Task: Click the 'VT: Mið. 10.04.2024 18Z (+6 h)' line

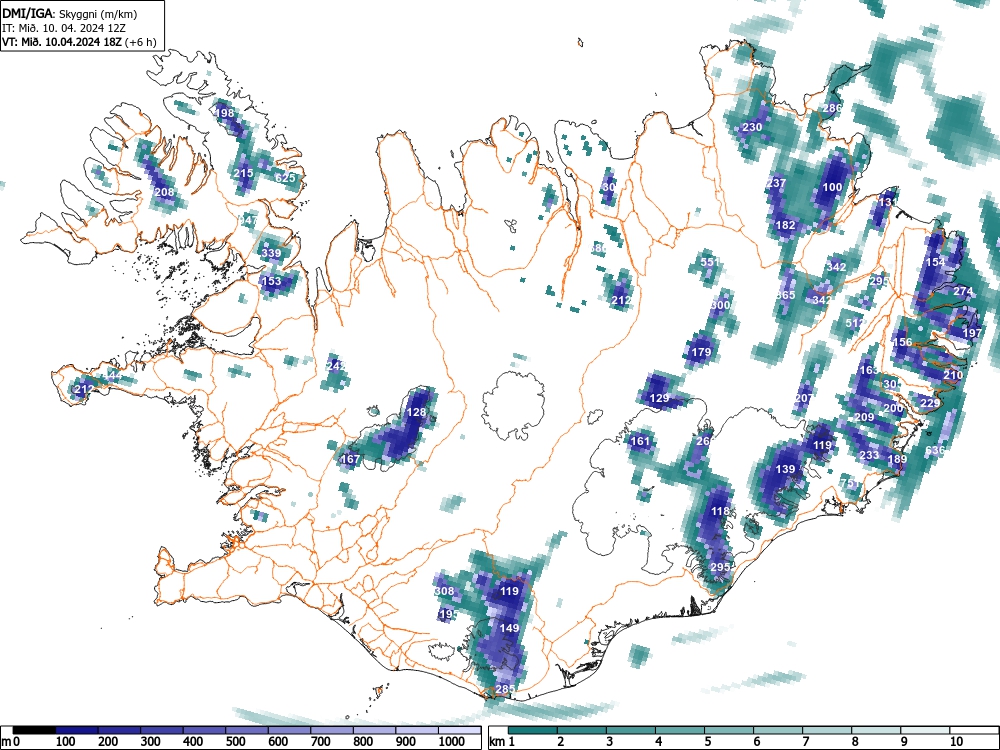Action: pyautogui.click(x=78, y=42)
